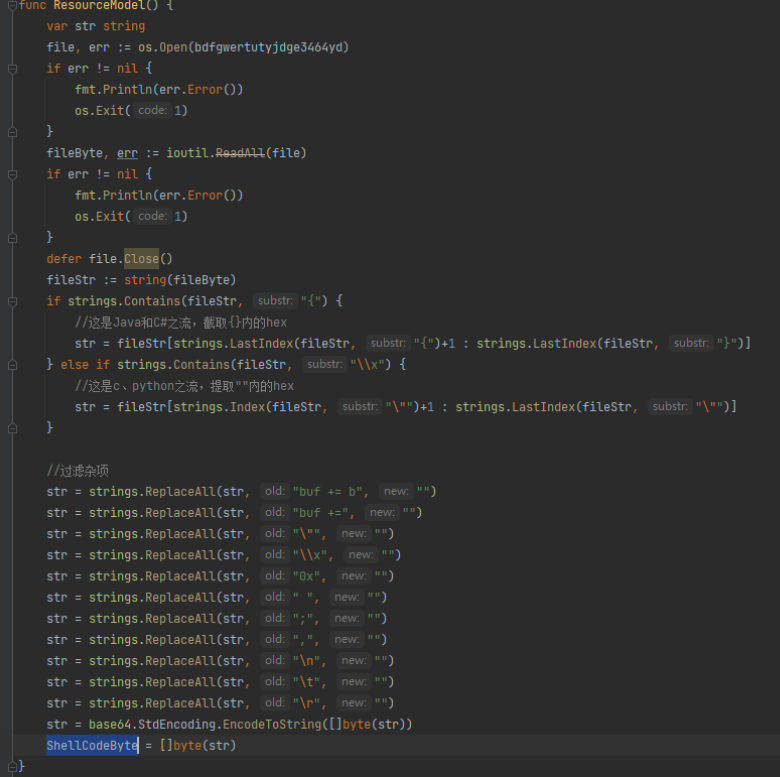Click the underlined err on the fileByte line
Viewport: 780px width, 777px height.
coord(127,153)
